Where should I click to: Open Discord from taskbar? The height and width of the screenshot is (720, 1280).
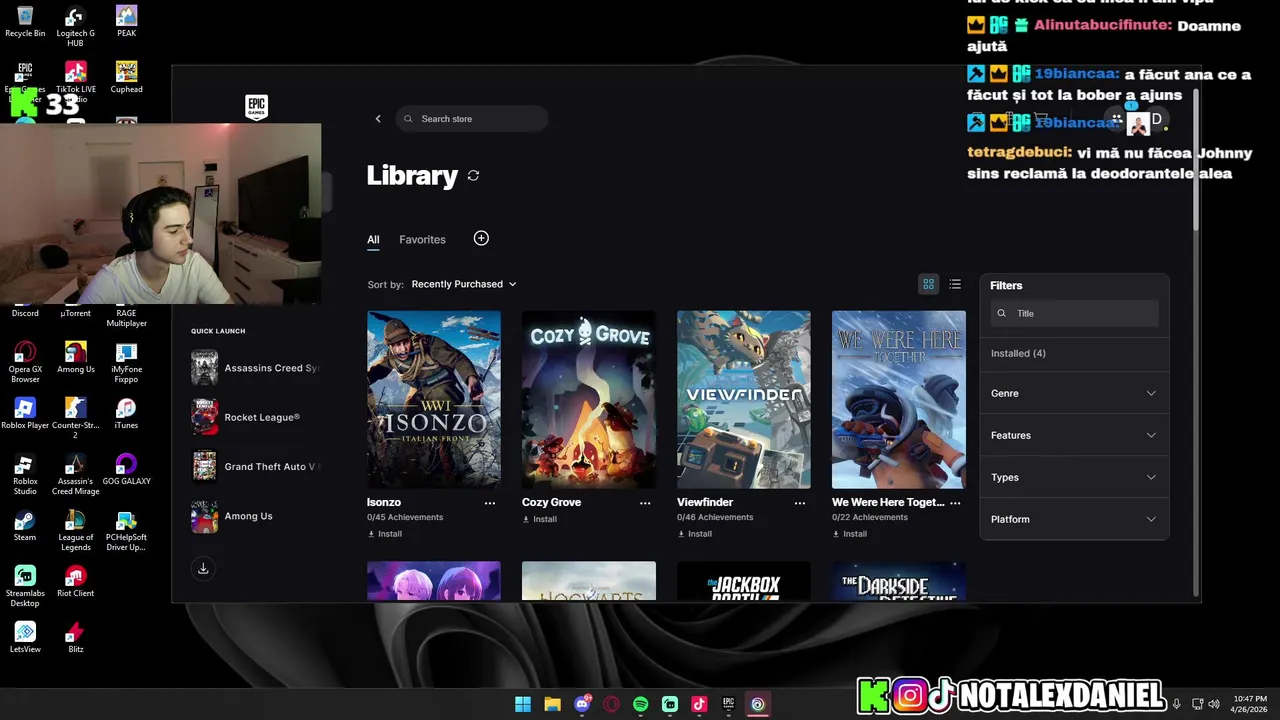582,704
